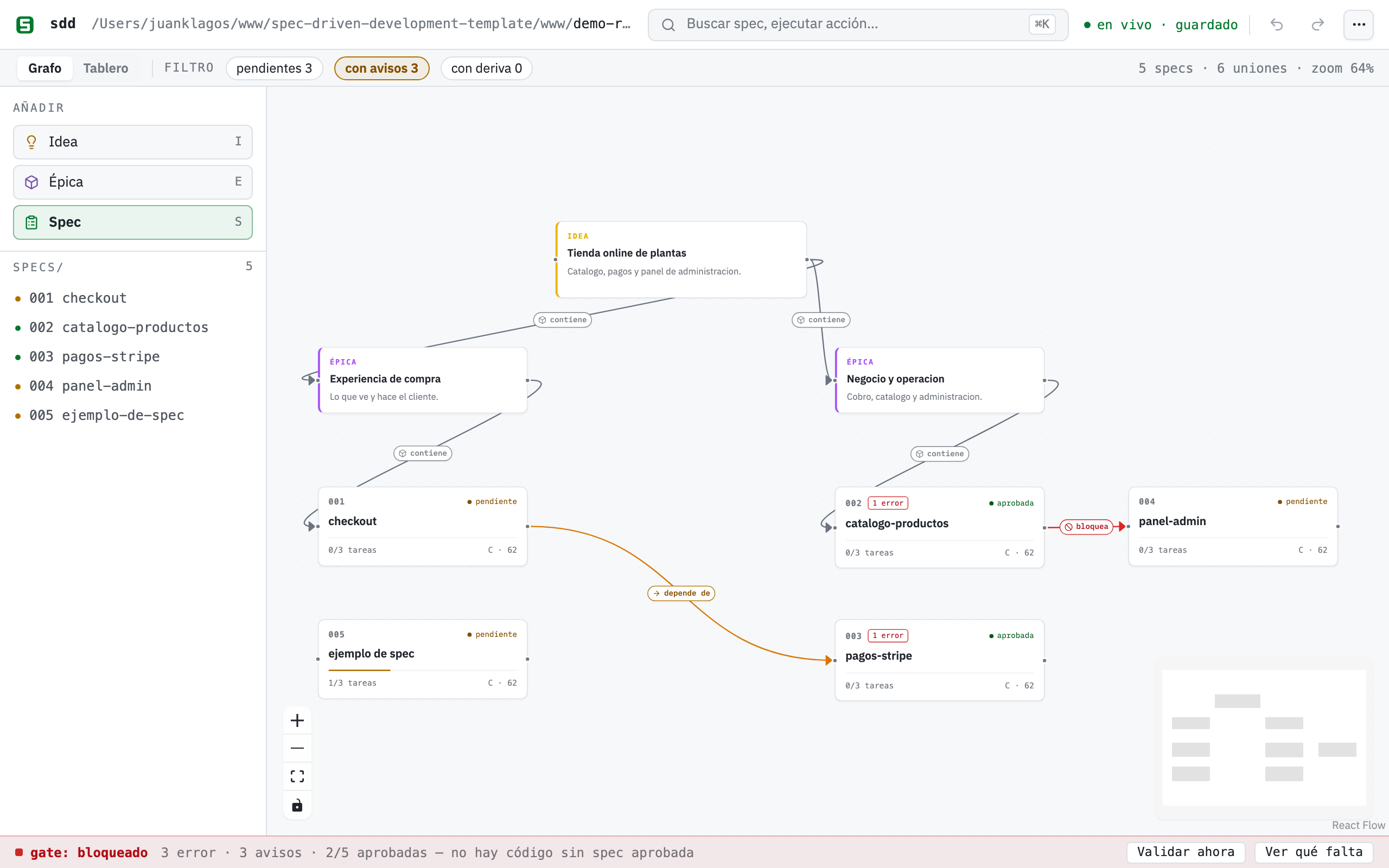Click pendiente status on panel-admin node

click(x=1302, y=501)
